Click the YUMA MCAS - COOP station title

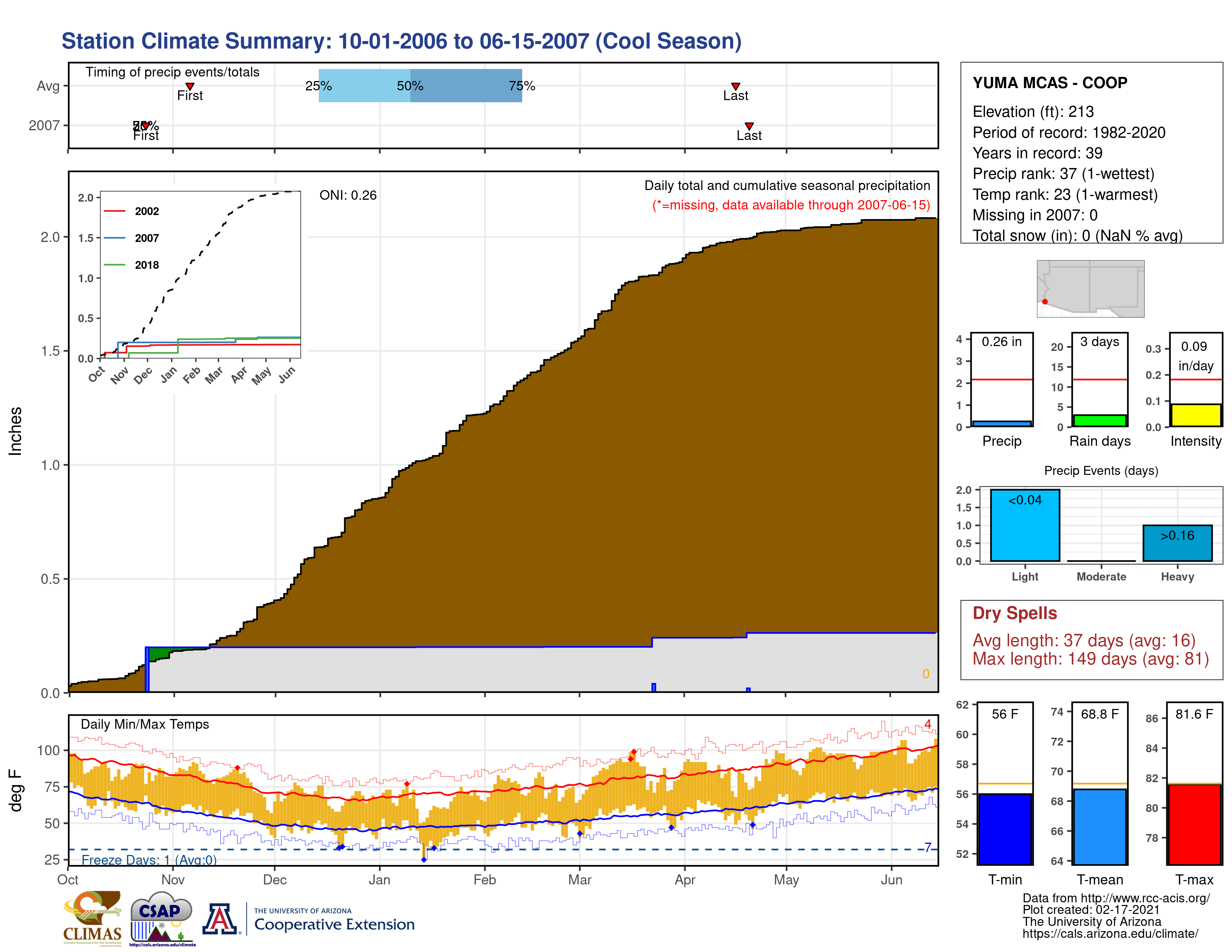[1050, 83]
